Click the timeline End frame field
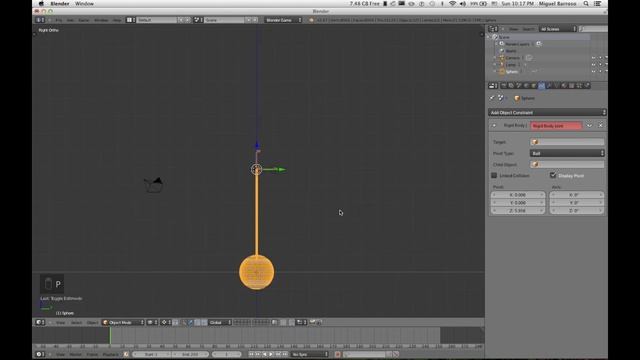 (189, 354)
